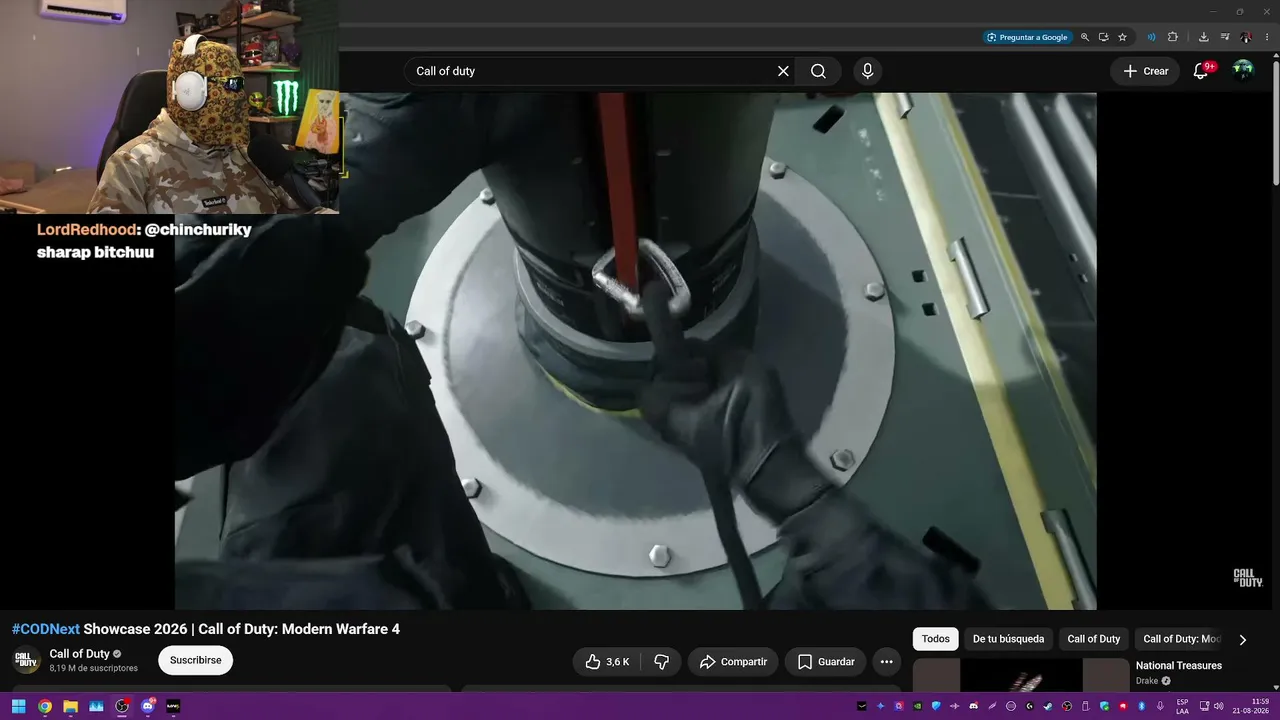The height and width of the screenshot is (720, 1280).
Task: Clear the YouTube search box text
Action: coord(783,71)
